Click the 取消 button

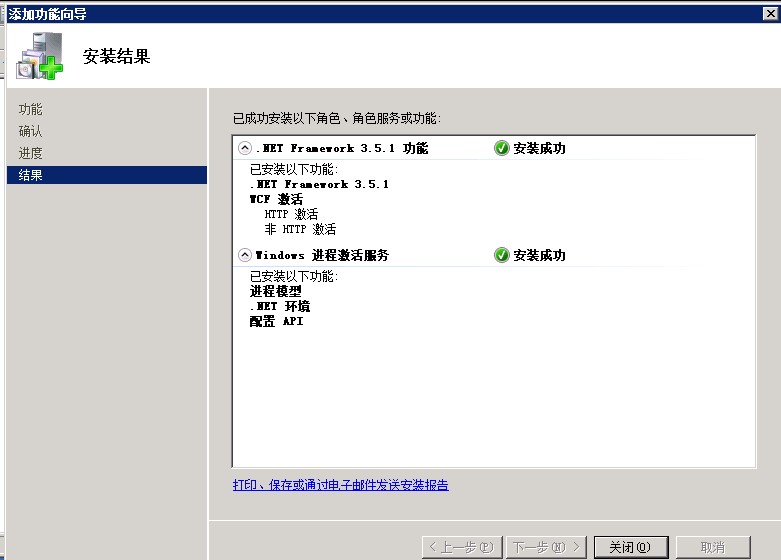click(x=712, y=547)
